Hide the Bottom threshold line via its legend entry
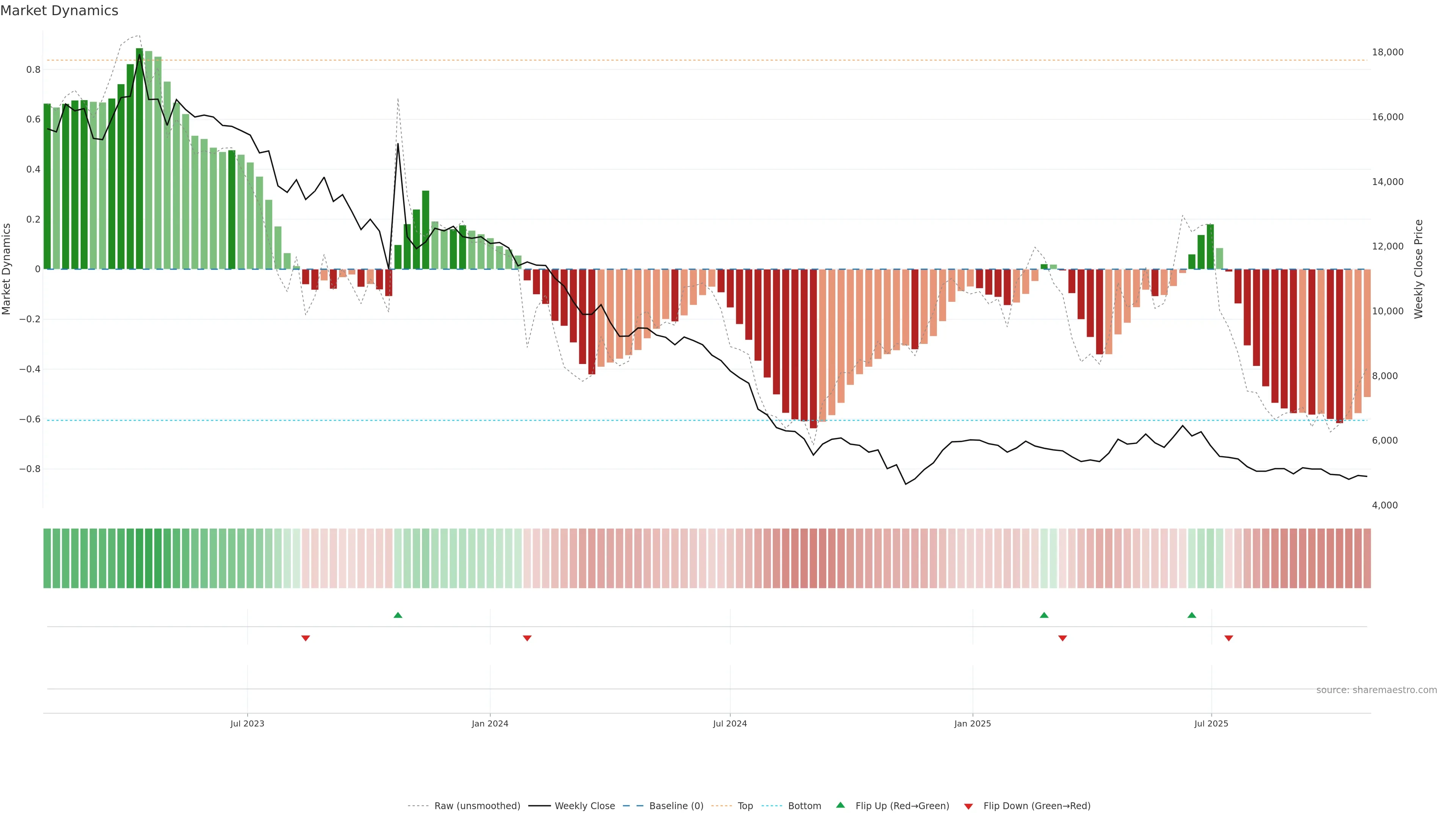 pyautogui.click(x=804, y=806)
